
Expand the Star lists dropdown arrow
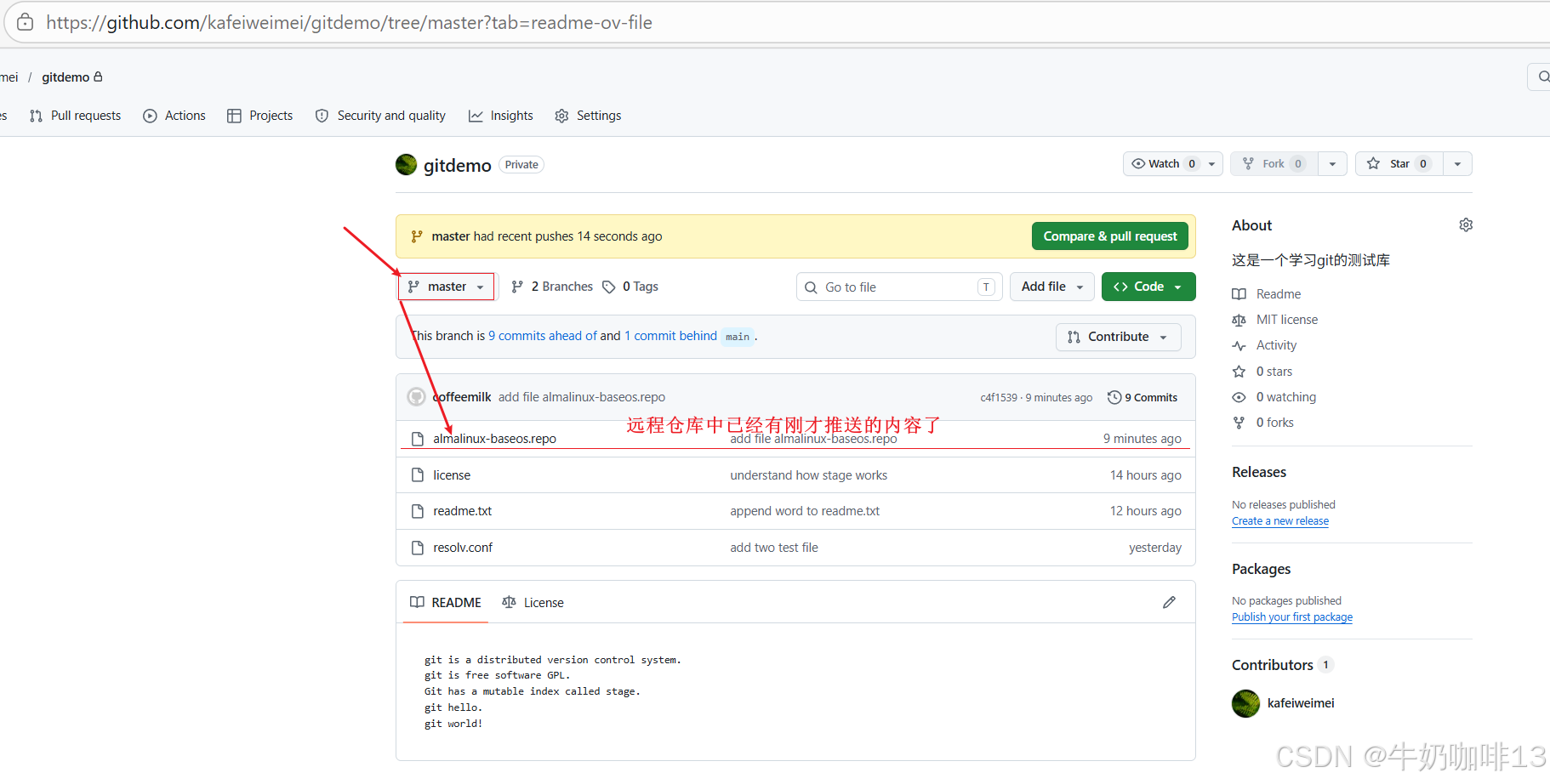[x=1457, y=164]
